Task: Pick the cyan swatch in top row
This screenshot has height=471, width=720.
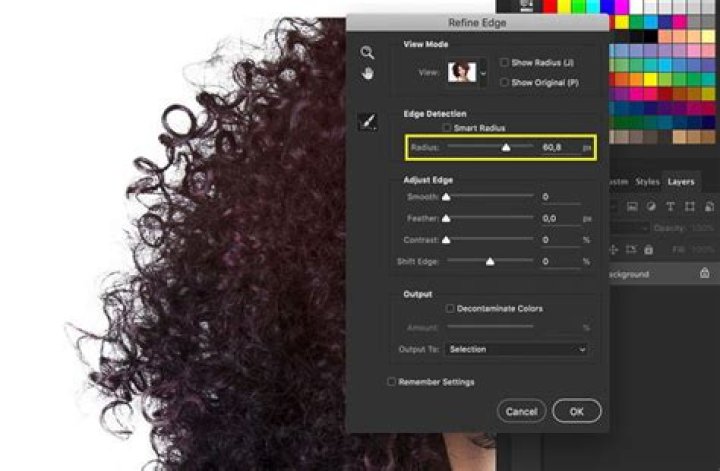Action: [593, 6]
